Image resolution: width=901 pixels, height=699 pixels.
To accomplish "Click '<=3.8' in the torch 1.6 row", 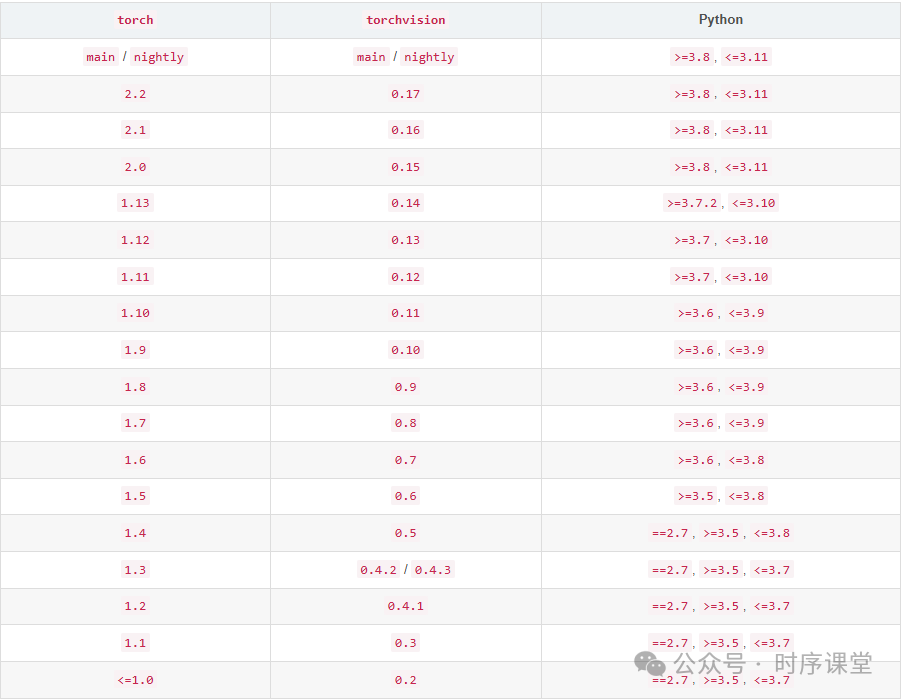I will [746, 460].
